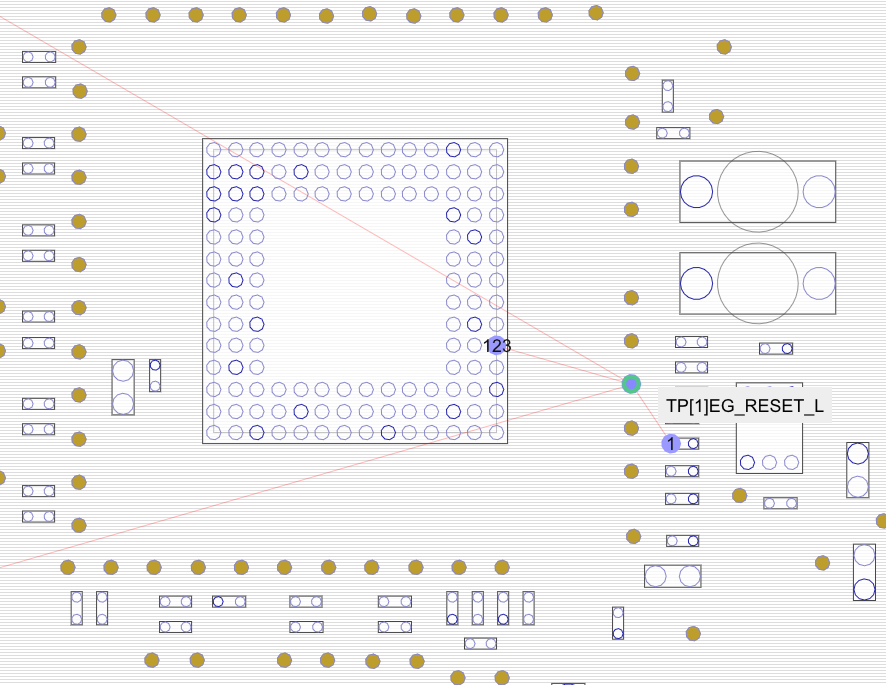The image size is (886, 685).
Task: Select left pad of the upper capacitor
Action: (697, 191)
